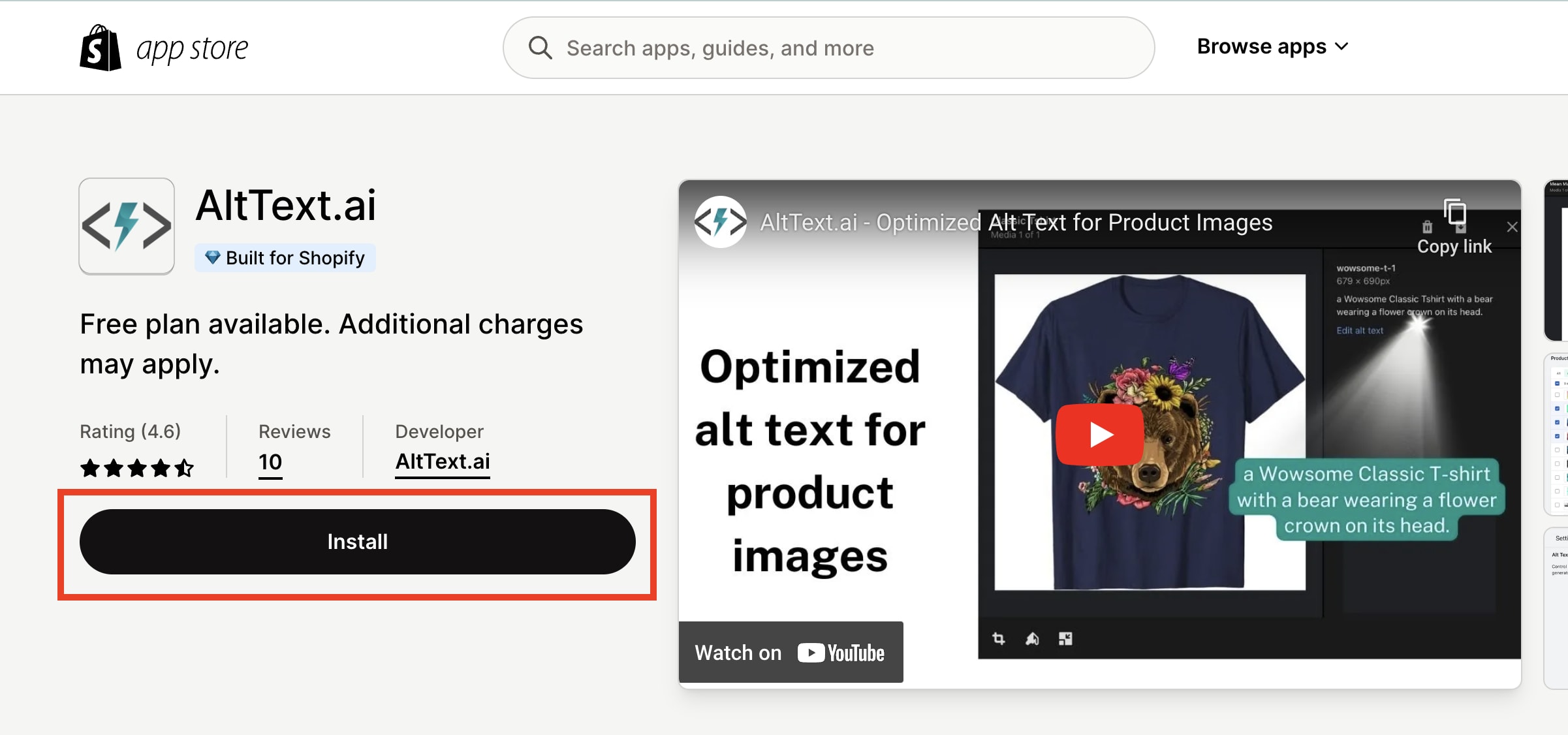Play the YouTube video

pos(1100,434)
